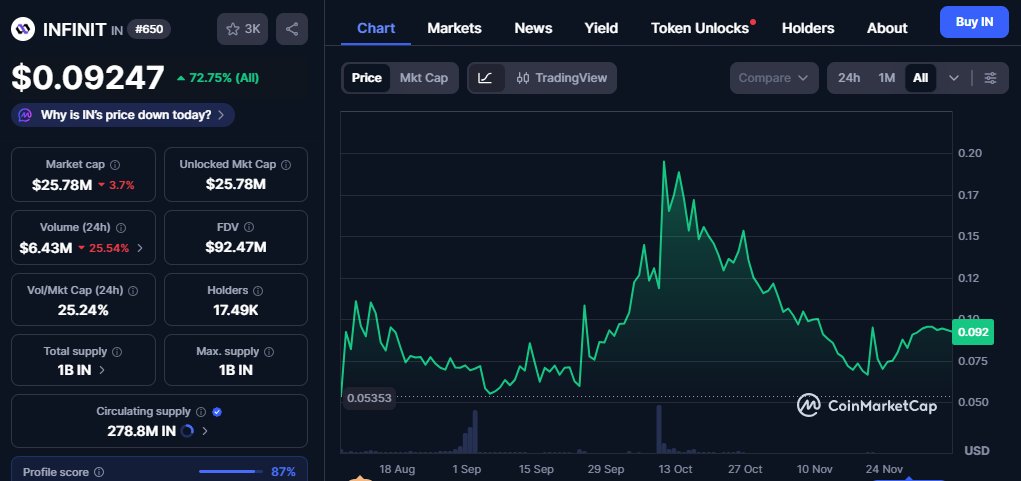The width and height of the screenshot is (1021, 481).
Task: Click the INFINIT coin logo
Action: pos(23,29)
